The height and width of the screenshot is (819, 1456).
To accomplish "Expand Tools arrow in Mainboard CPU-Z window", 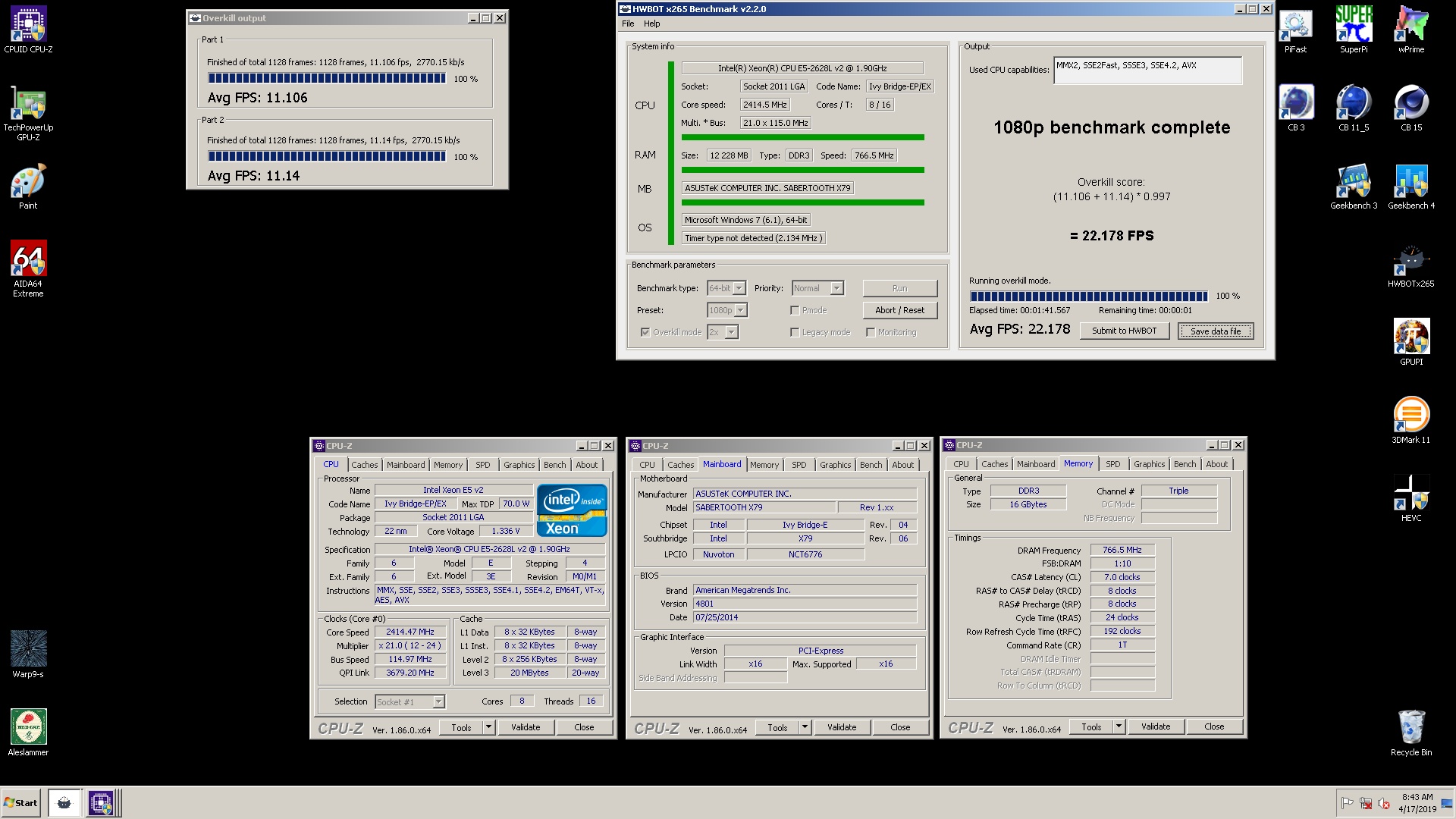I will point(805,727).
